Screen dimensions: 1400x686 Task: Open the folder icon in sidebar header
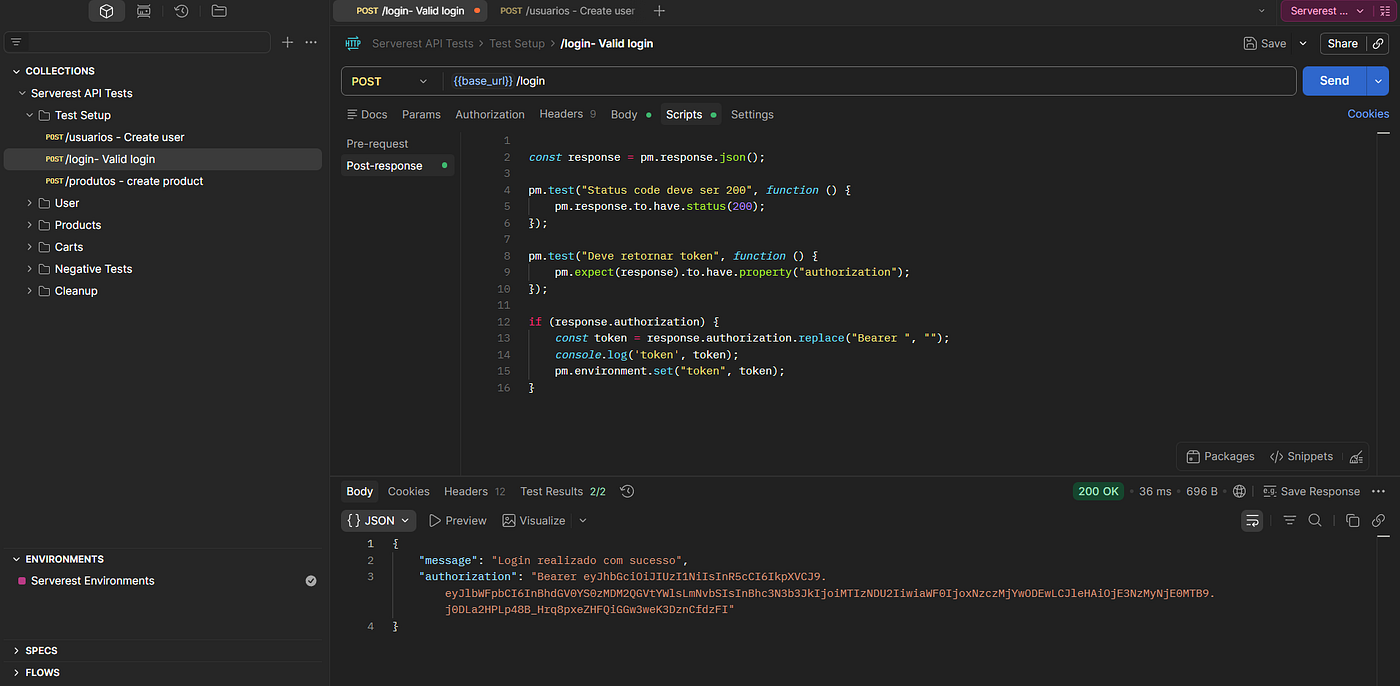coord(219,11)
